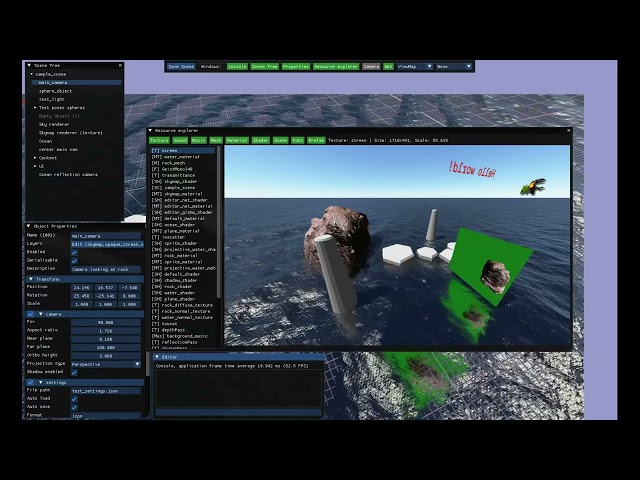Open the ViewMap dropdown
The image size is (640, 480).
tap(414, 67)
